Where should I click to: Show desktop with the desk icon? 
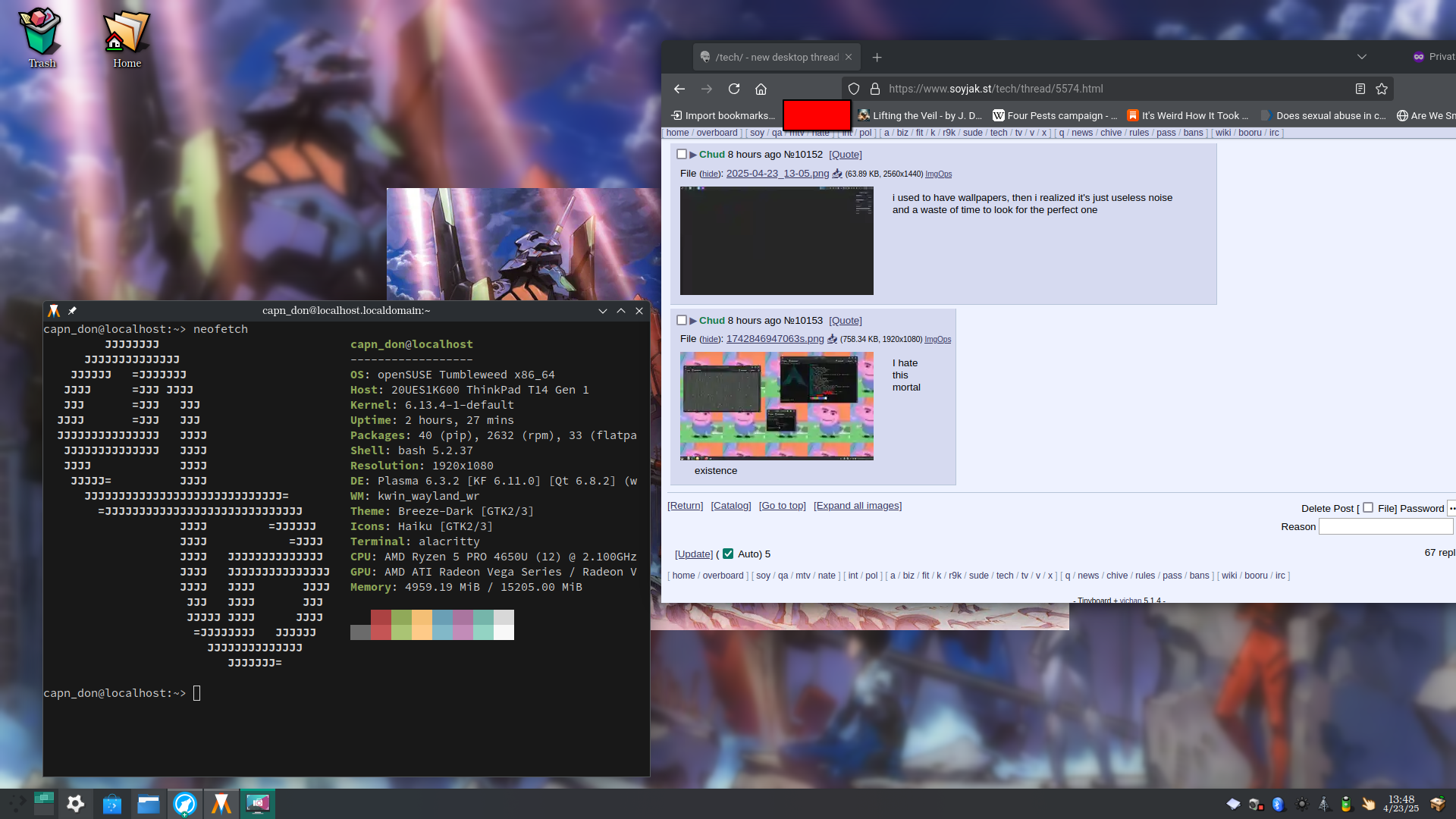pyautogui.click(x=1438, y=804)
